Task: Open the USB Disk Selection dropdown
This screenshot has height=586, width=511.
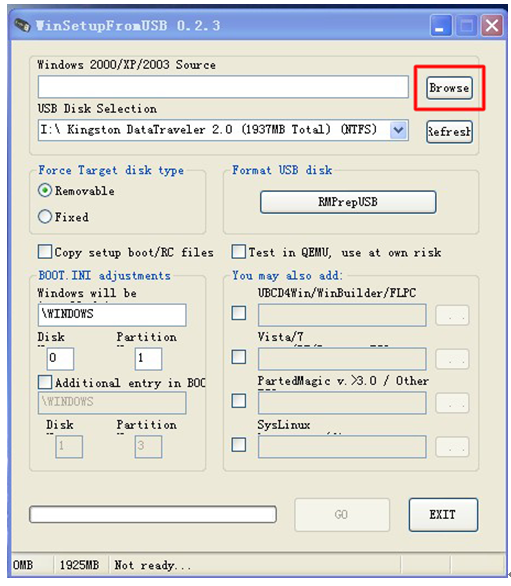Action: point(398,130)
